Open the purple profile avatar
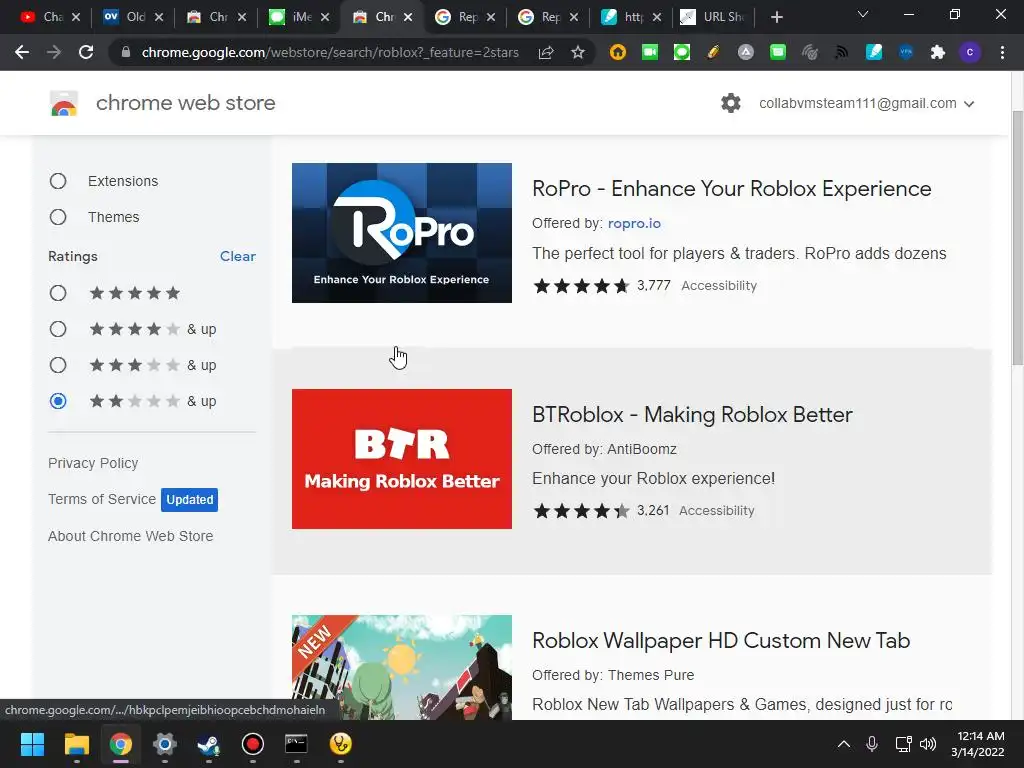 click(x=970, y=52)
